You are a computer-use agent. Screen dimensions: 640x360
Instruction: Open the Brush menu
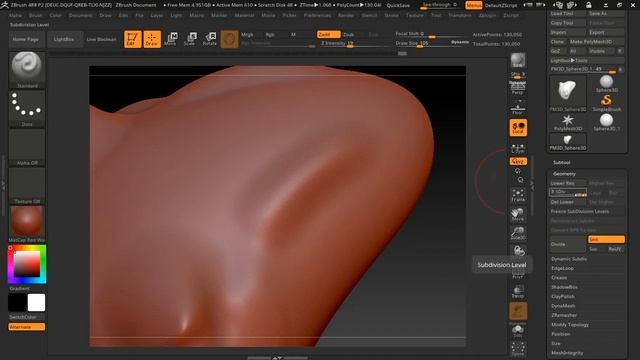pyautogui.click(x=36, y=15)
